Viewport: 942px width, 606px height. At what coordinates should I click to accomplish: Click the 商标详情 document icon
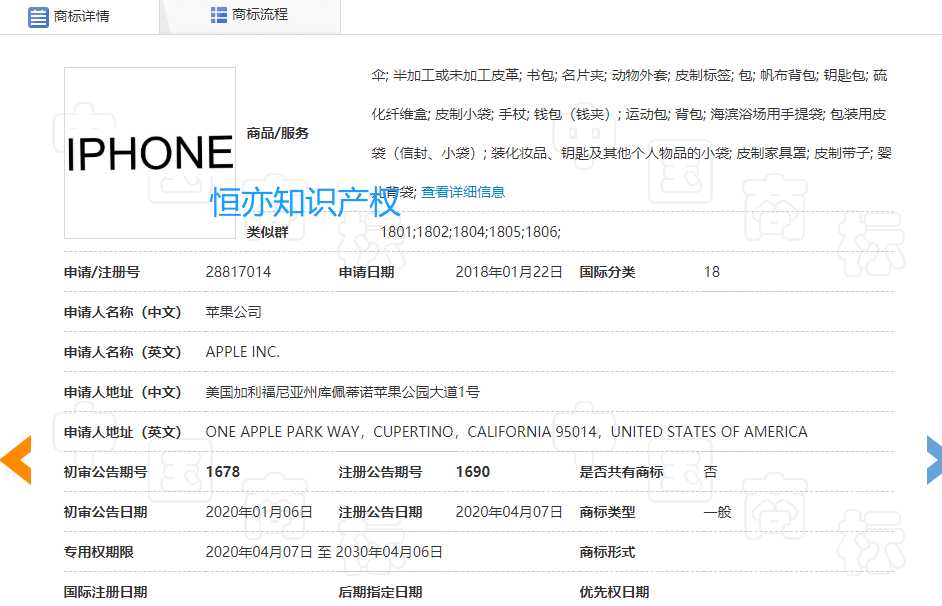tap(38, 17)
